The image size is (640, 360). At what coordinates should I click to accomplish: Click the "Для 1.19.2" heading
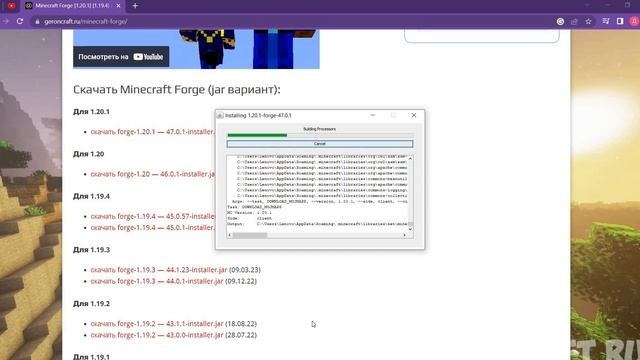(91, 304)
